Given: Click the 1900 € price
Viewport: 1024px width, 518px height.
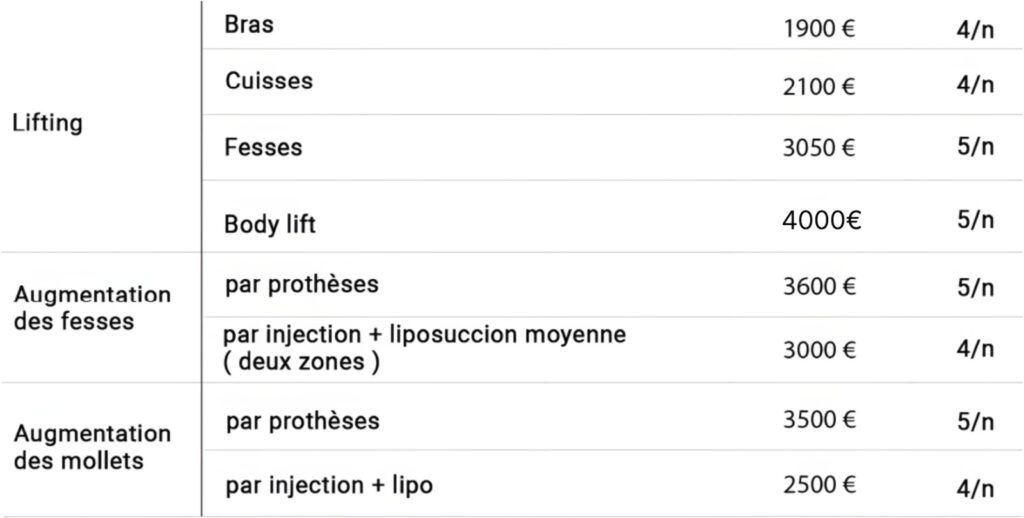Looking at the screenshot, I should click(x=820, y=29).
